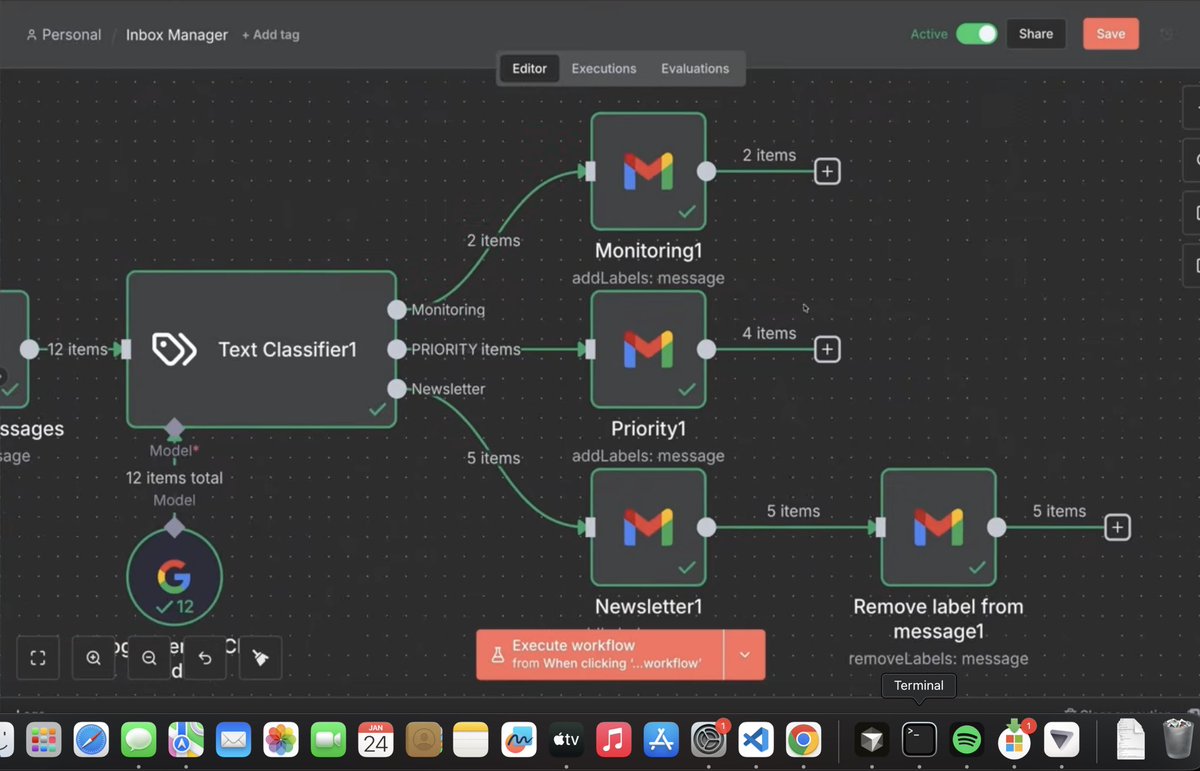Open Mail from the dock
The width and height of the screenshot is (1200, 771).
234,740
